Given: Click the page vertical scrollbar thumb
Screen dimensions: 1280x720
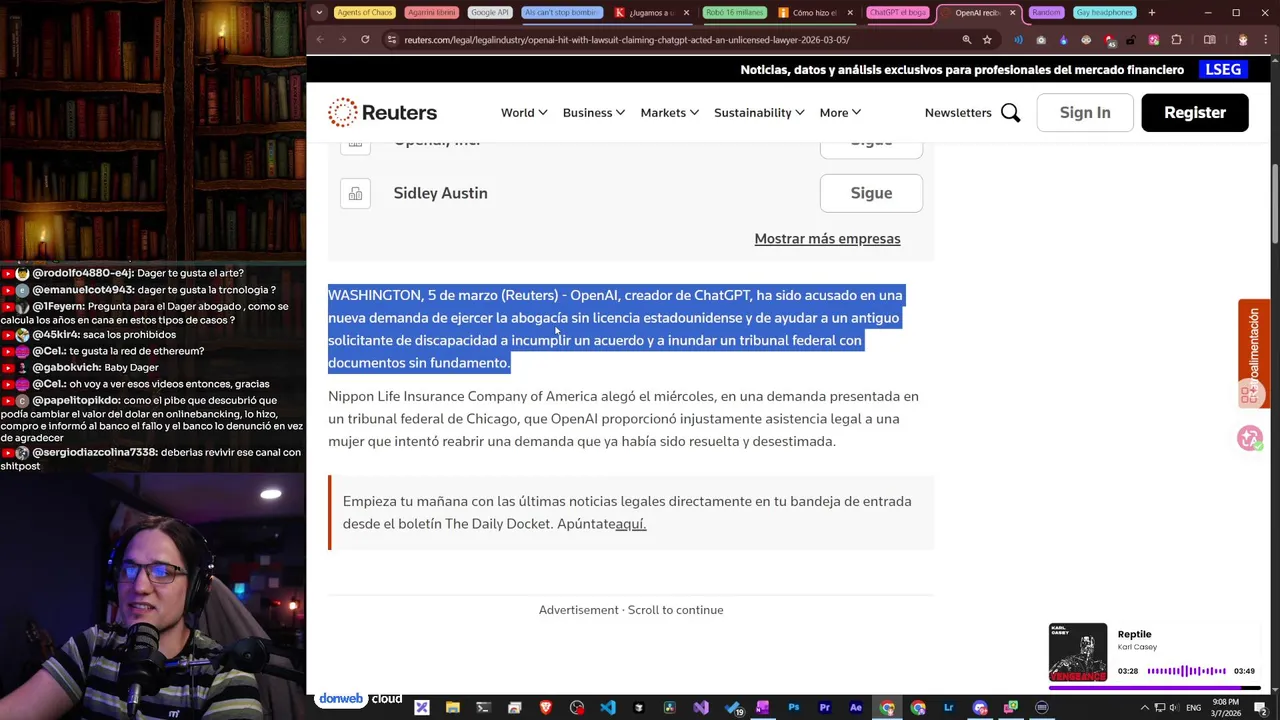Looking at the screenshot, I should click(x=1275, y=205).
